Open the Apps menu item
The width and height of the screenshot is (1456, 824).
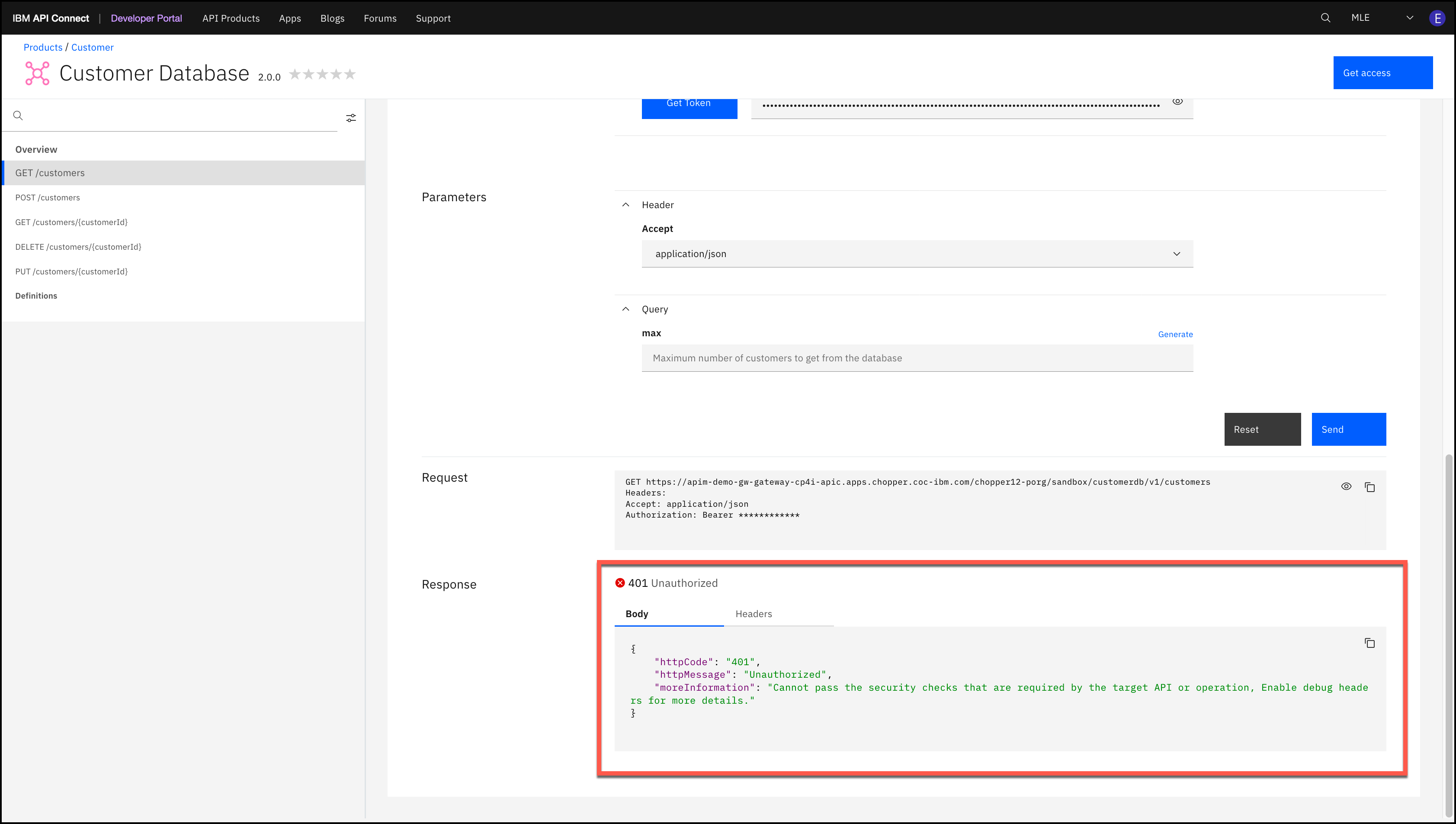pos(290,18)
